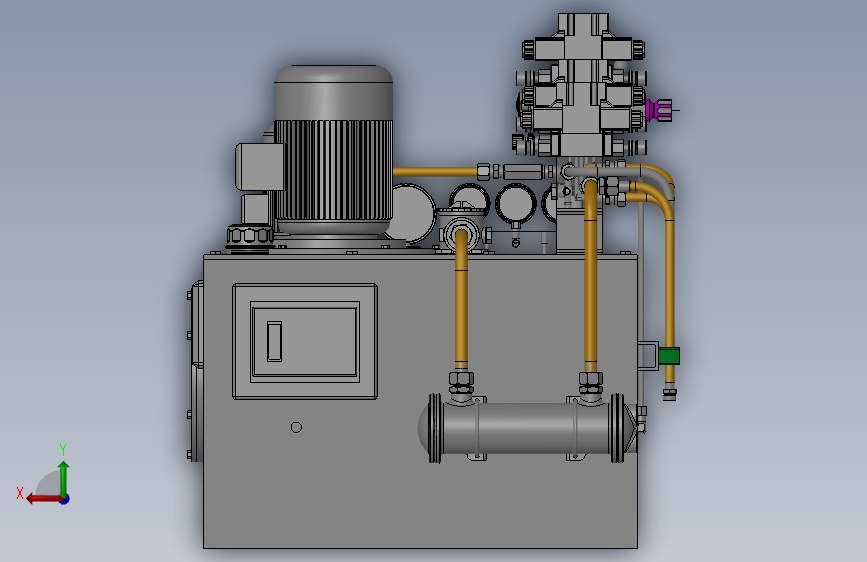Select the left vertical copper pipe
867x562 pixels.
pos(461,301)
